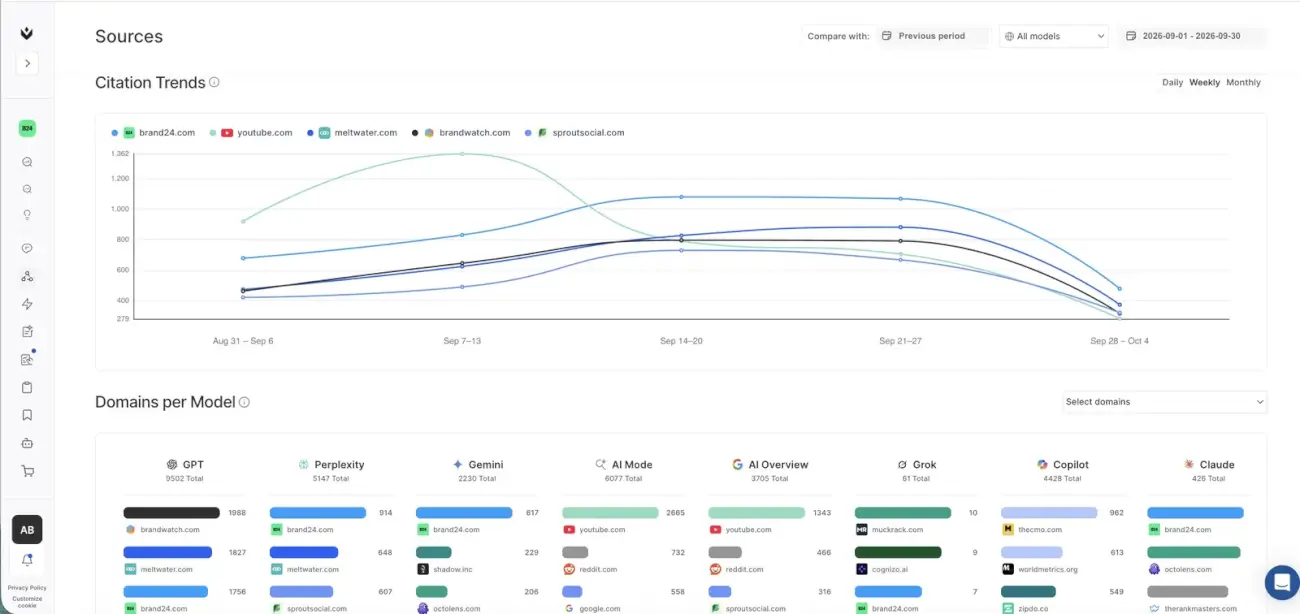
Task: Click the Claude model icon
Action: tap(1189, 464)
